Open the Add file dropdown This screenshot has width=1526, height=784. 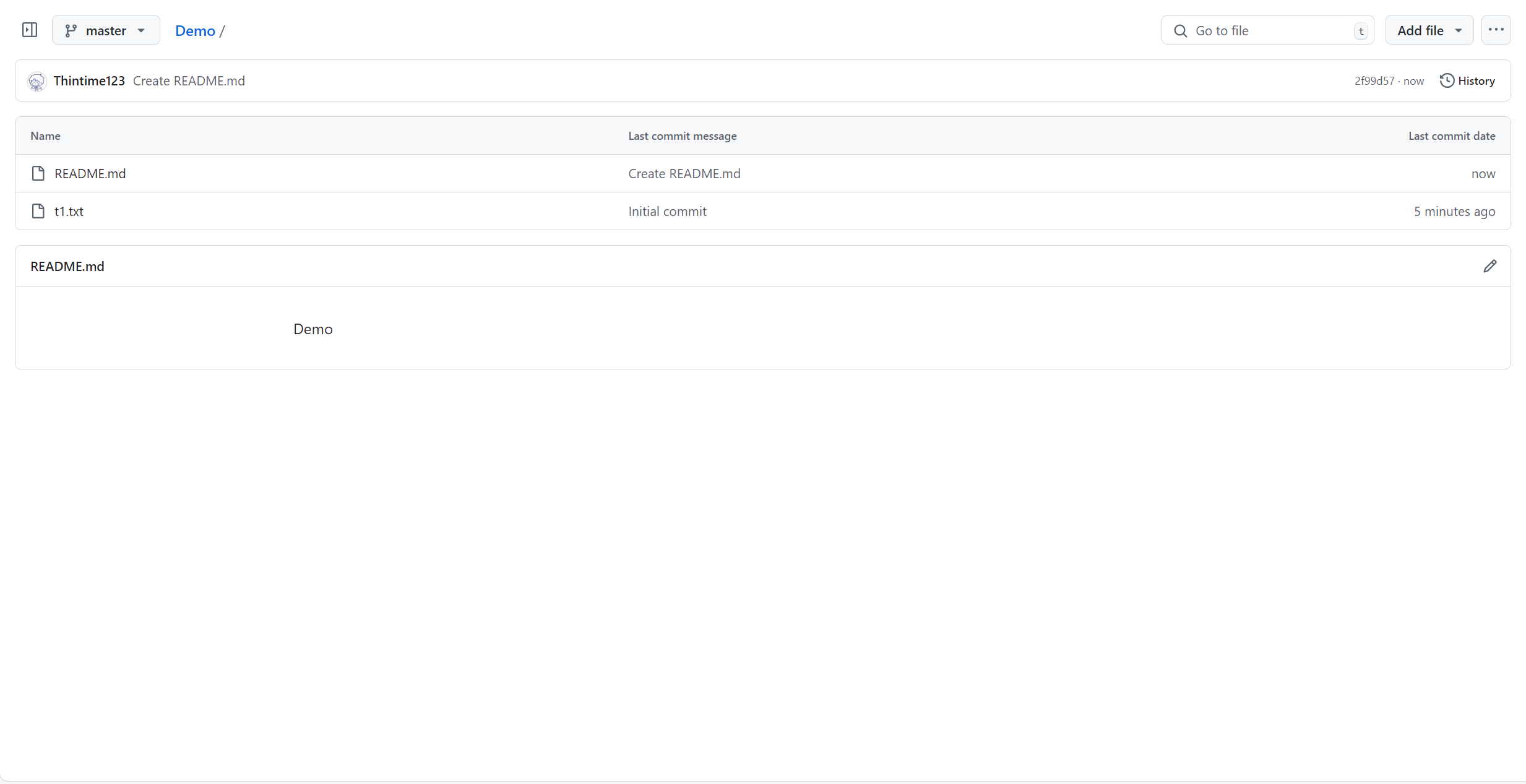point(1429,30)
